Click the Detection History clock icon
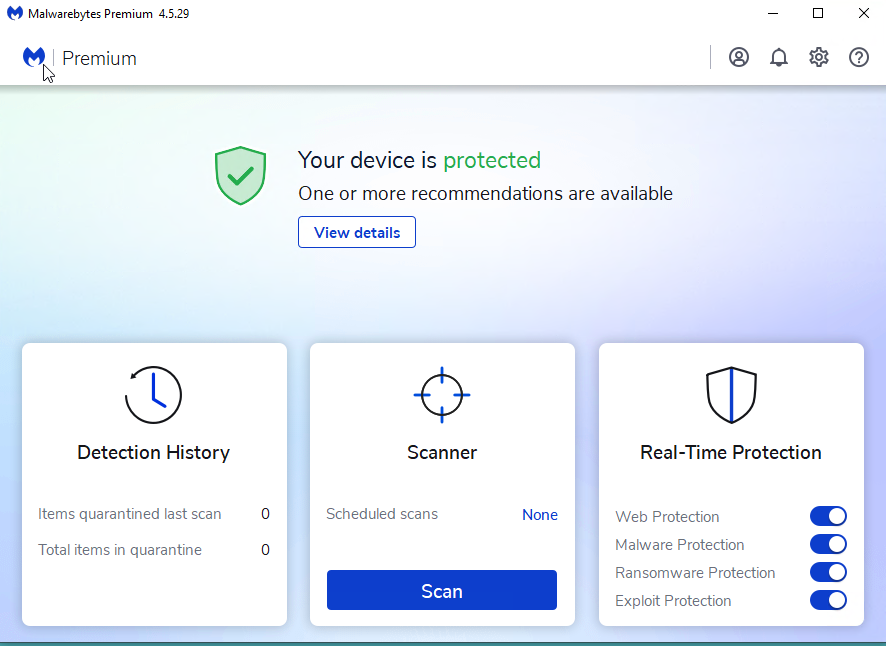 click(x=153, y=395)
